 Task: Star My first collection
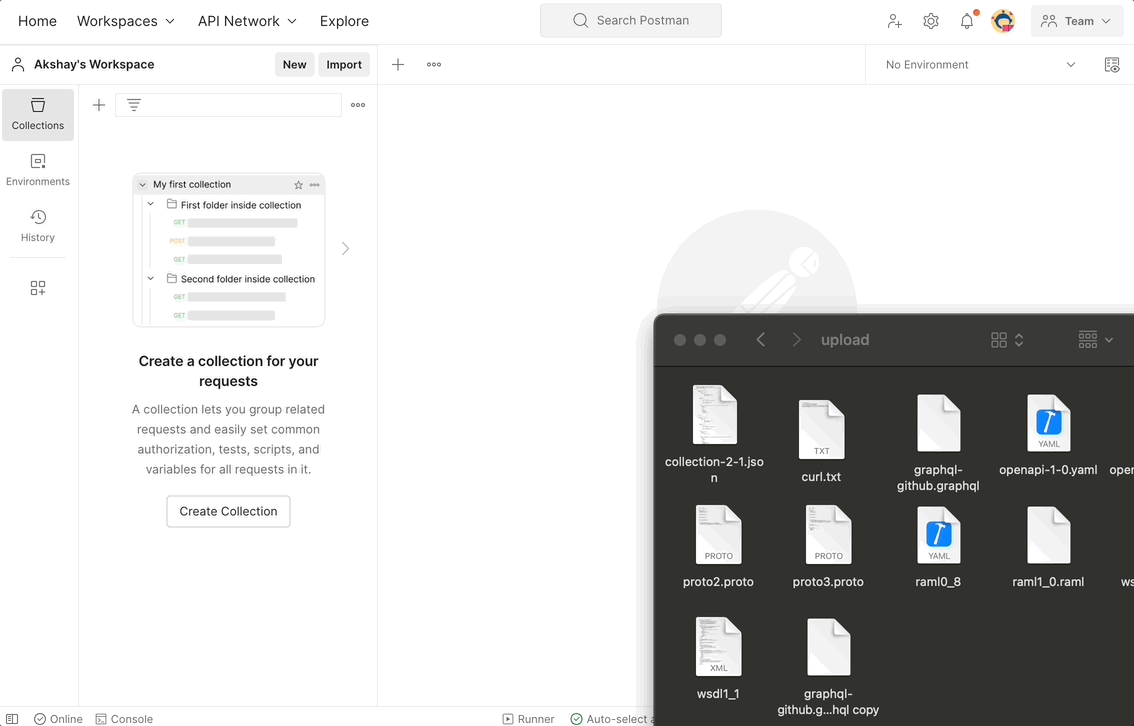[298, 184]
